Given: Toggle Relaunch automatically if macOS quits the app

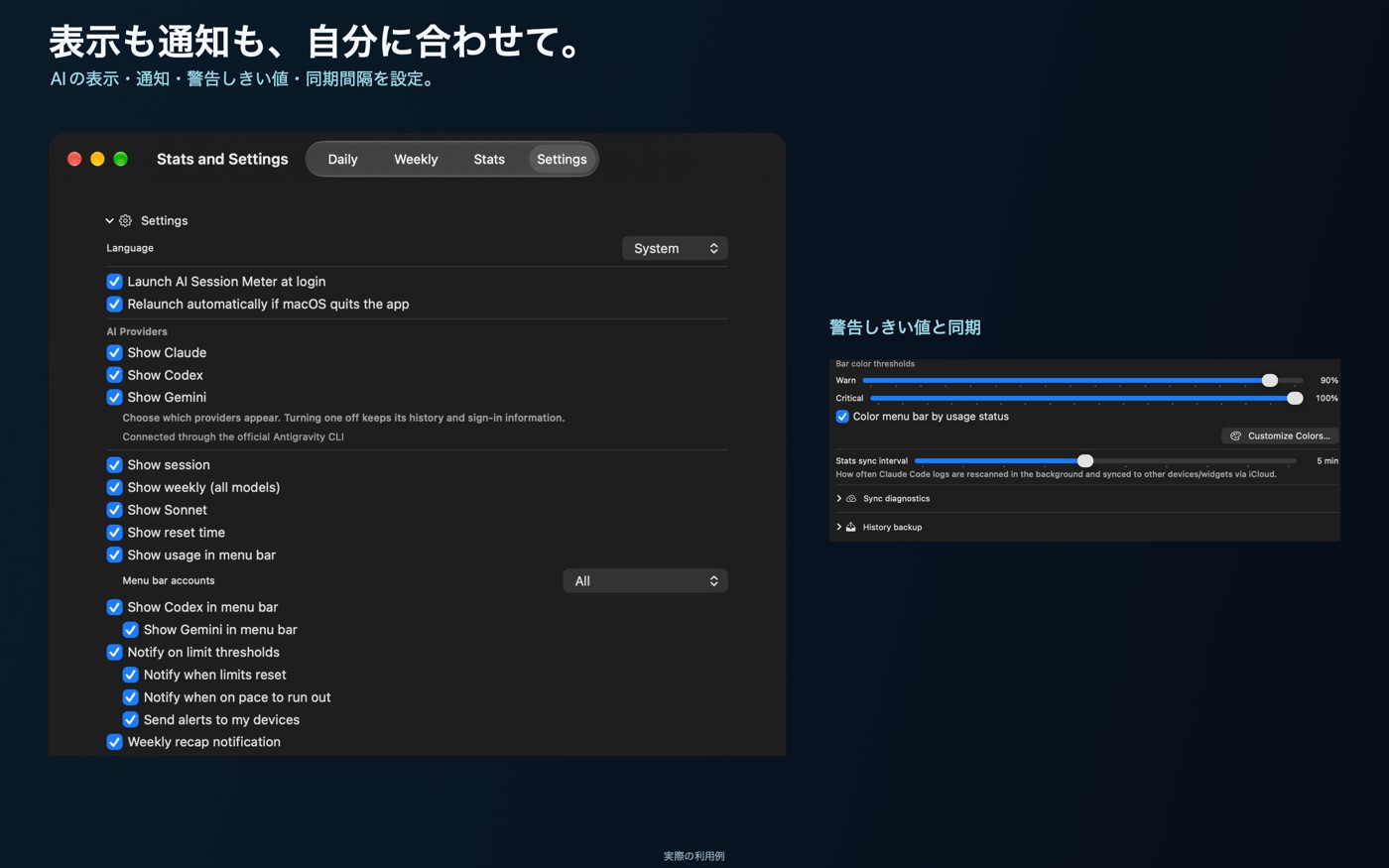Looking at the screenshot, I should pyautogui.click(x=114, y=305).
